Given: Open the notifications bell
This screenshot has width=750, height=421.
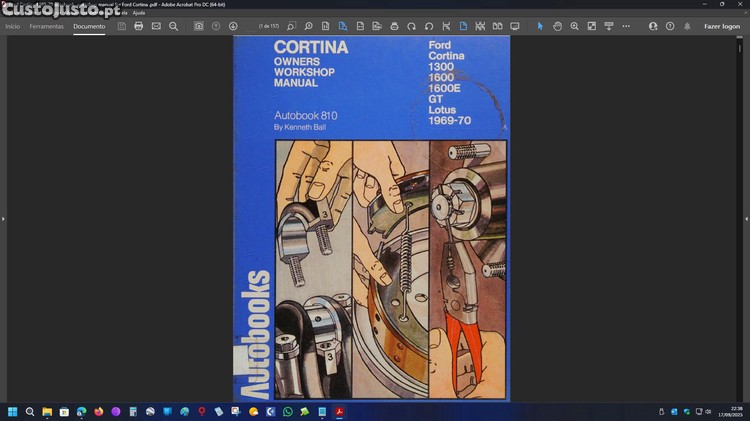Looking at the screenshot, I should pyautogui.click(x=687, y=26).
